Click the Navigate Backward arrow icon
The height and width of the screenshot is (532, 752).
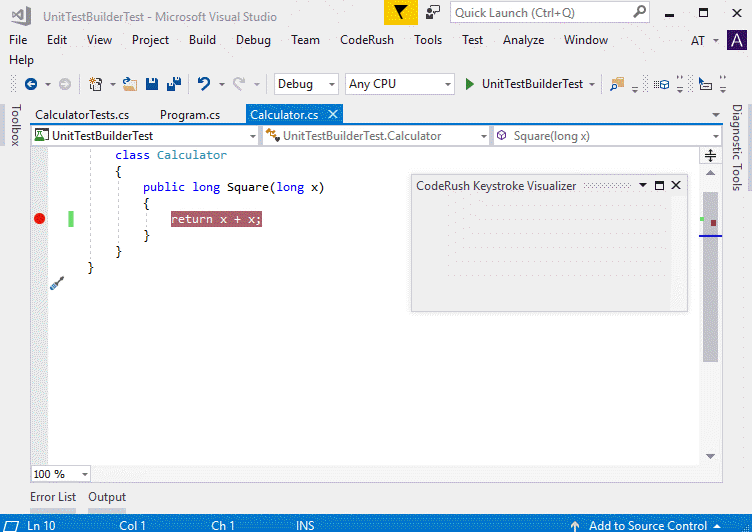click(30, 84)
